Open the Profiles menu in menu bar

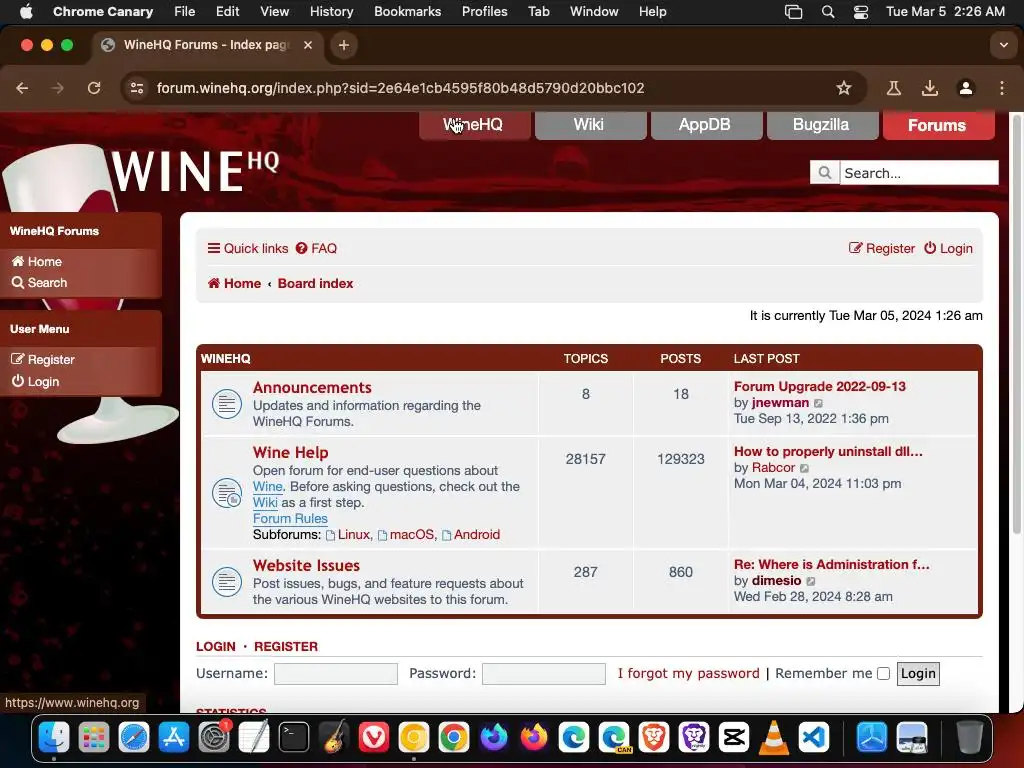pos(485,12)
